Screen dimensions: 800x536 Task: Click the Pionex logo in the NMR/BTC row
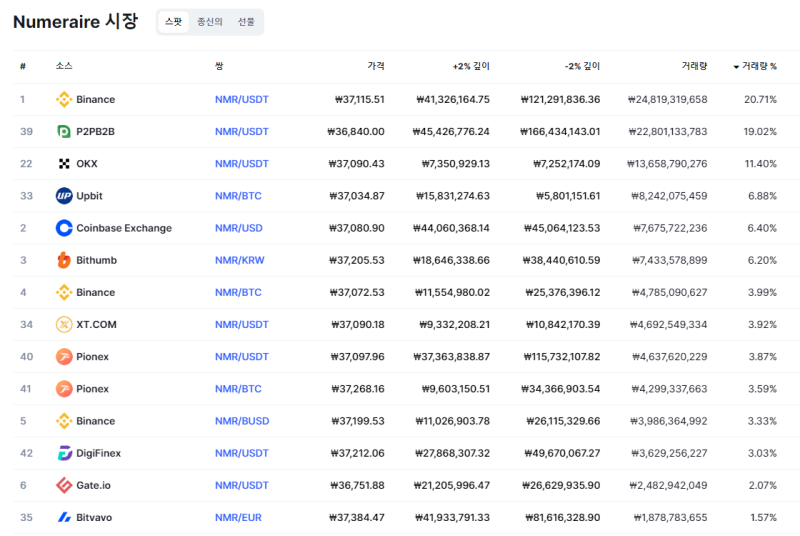[x=64, y=389]
